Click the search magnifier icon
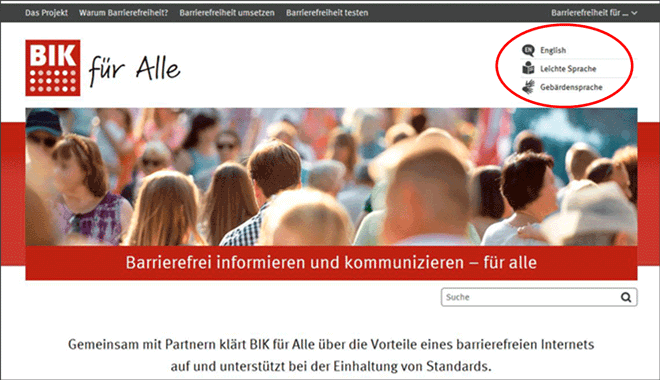Screen dimensions: 660x380 pyautogui.click(x=626, y=297)
